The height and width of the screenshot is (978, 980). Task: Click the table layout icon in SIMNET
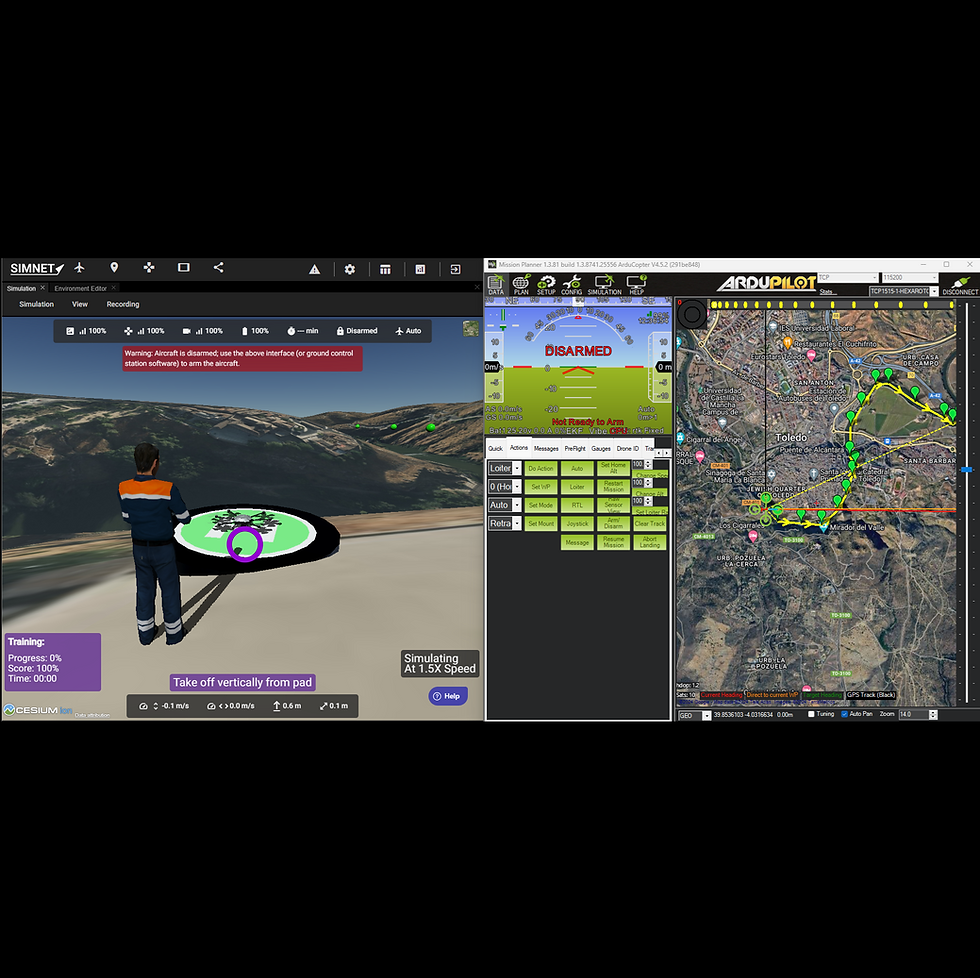coord(385,269)
